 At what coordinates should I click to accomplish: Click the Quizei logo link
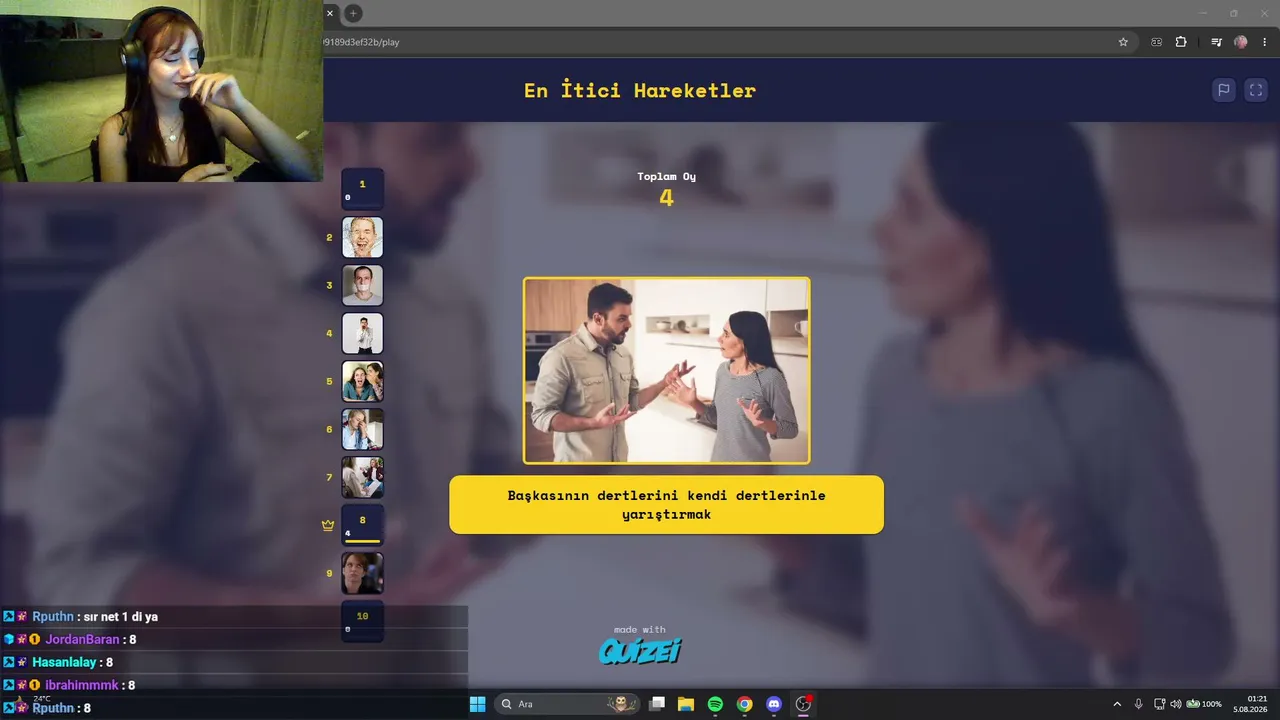click(x=640, y=651)
